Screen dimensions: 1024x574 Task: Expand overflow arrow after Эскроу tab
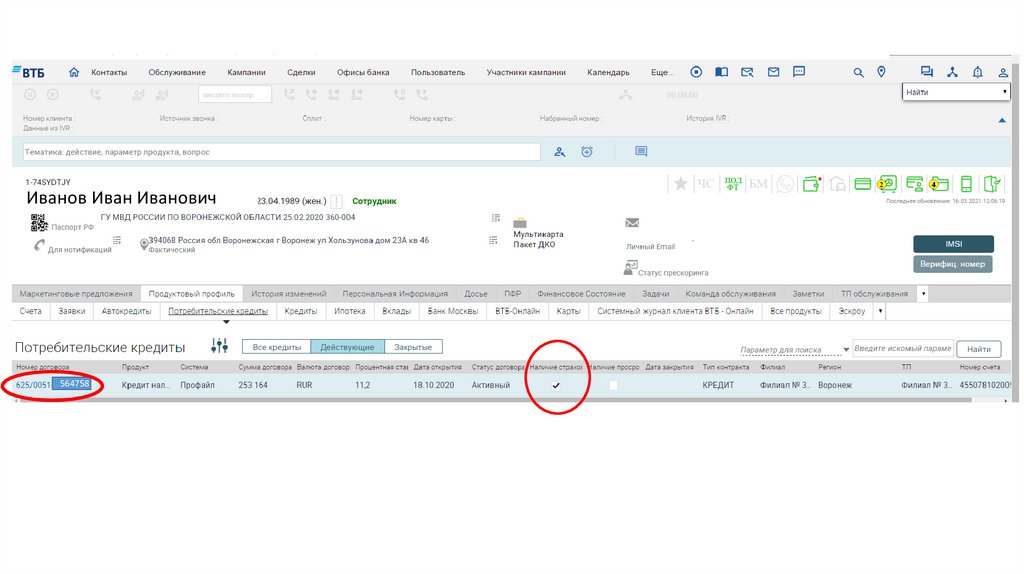880,311
